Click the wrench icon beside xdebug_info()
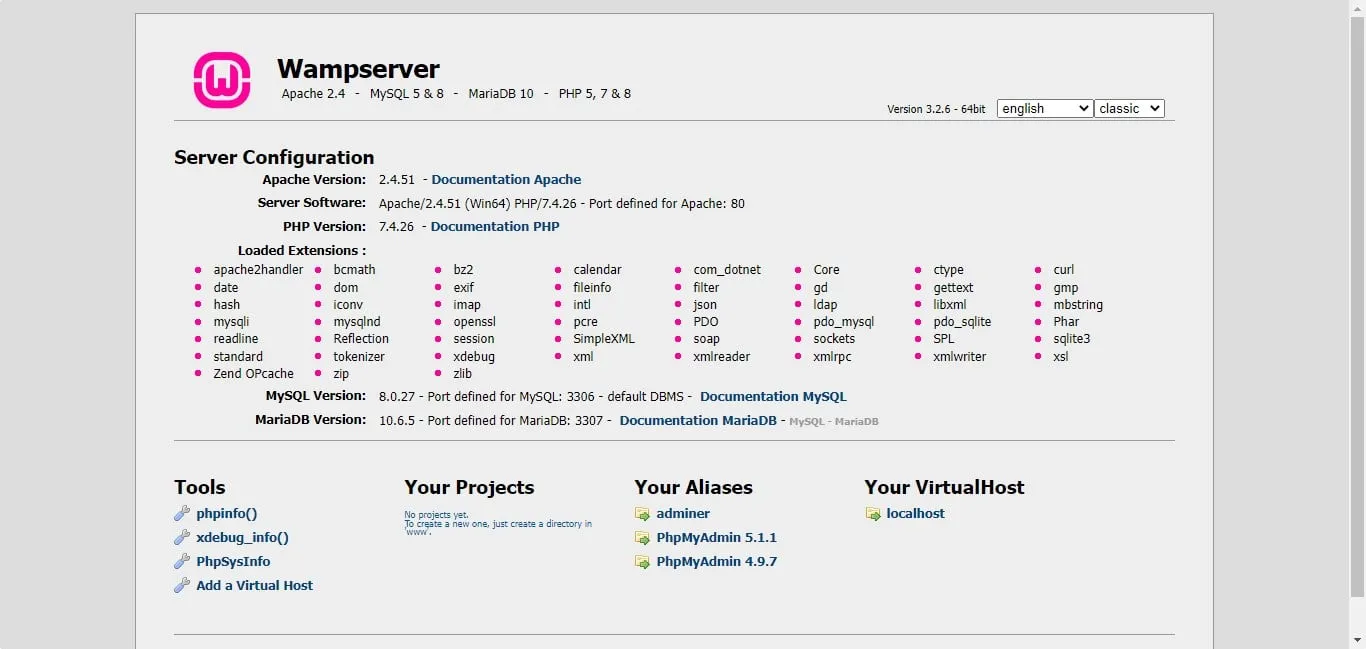 pyautogui.click(x=182, y=538)
